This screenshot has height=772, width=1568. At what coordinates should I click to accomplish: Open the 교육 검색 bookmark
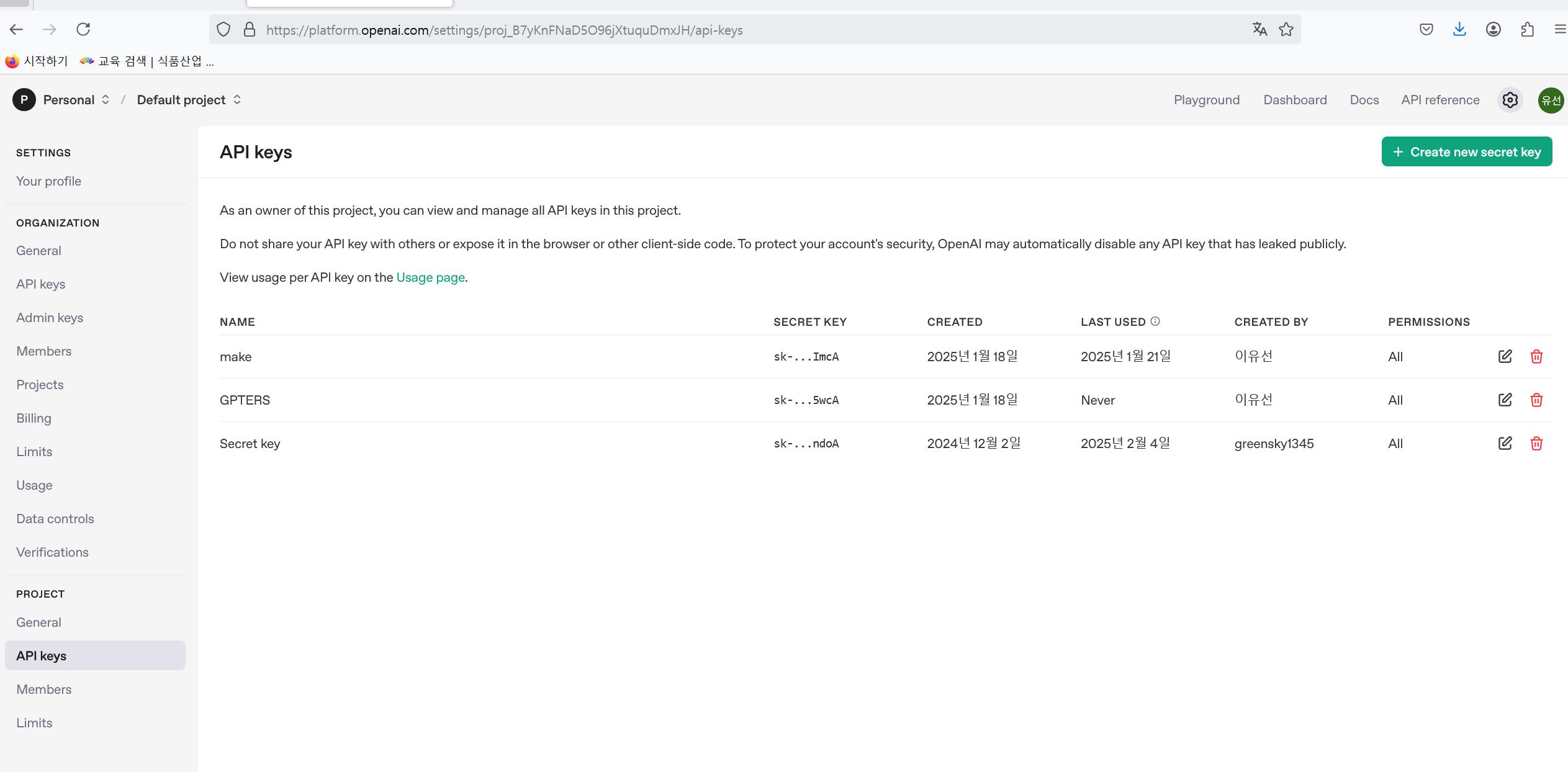147,61
